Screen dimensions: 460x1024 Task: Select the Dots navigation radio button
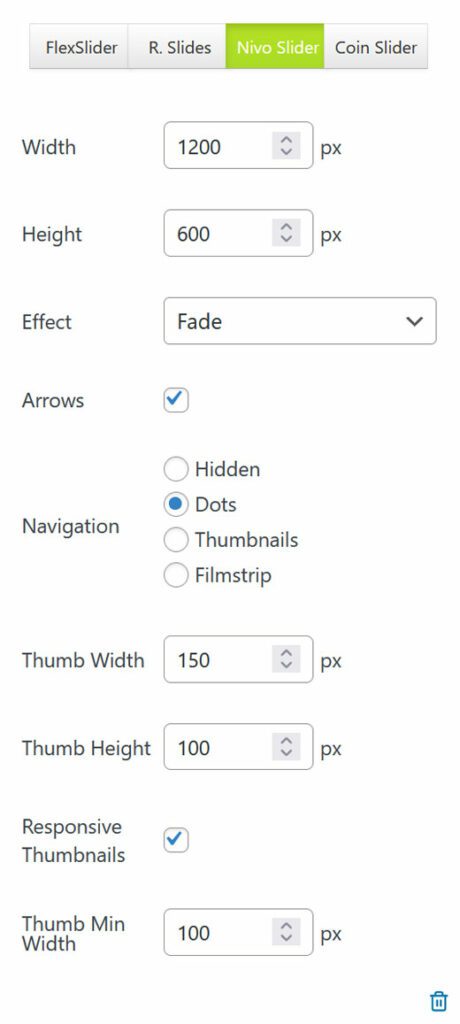tap(176, 504)
